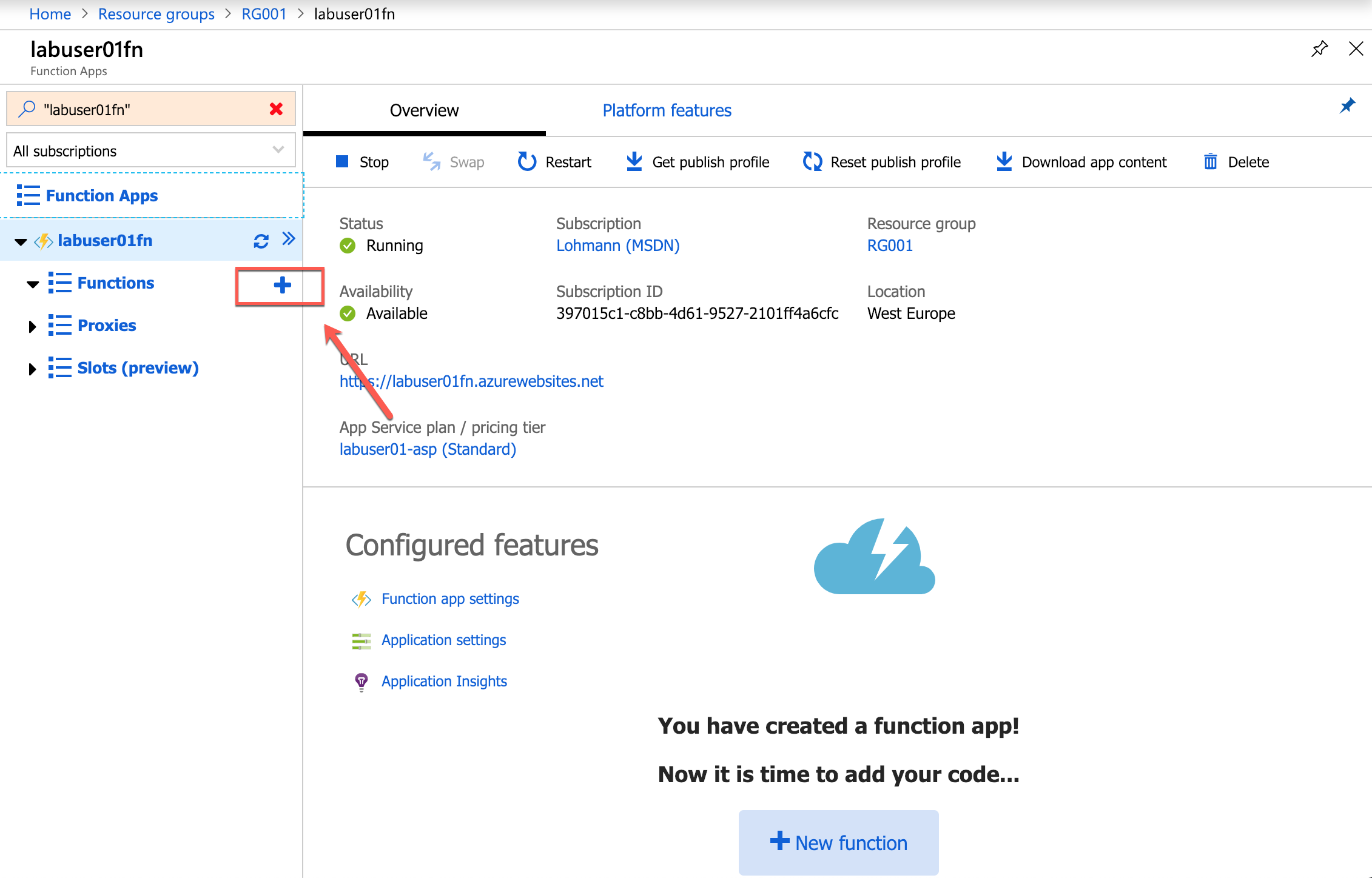The width and height of the screenshot is (1372, 878).
Task: Click in the "labuser01fn" search field
Action: point(150,109)
